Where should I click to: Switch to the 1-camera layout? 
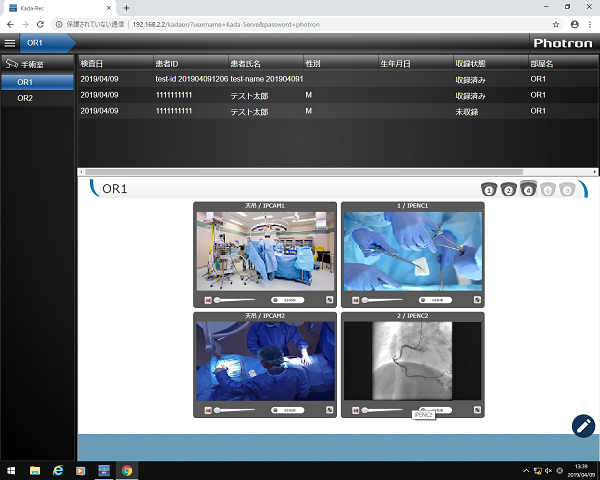coord(489,190)
